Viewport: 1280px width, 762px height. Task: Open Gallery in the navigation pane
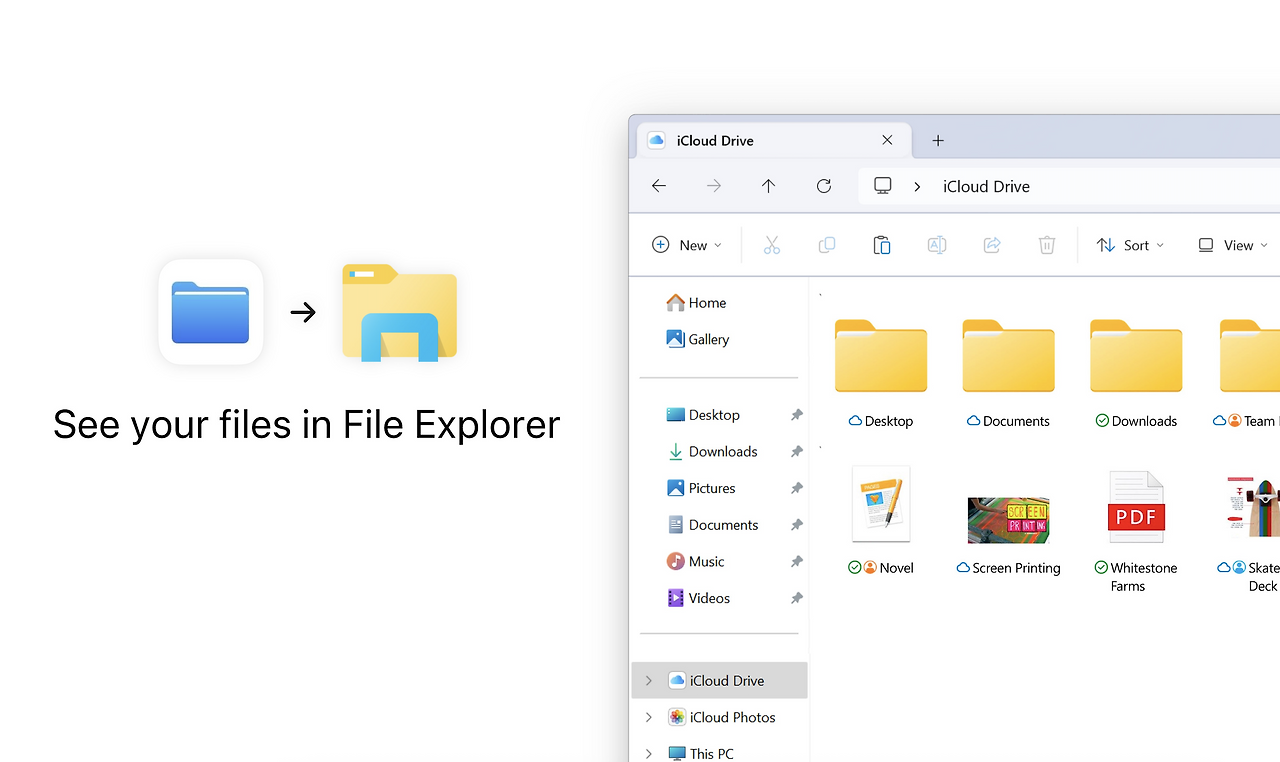[697, 340]
